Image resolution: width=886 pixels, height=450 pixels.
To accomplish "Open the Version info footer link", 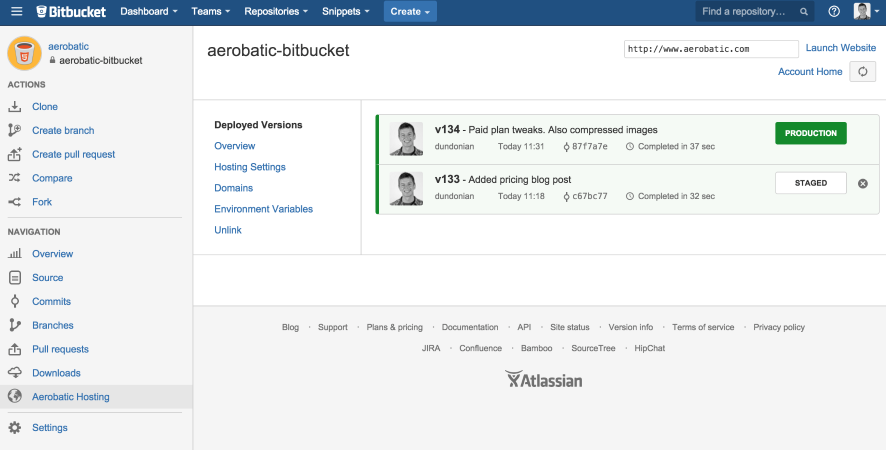I will click(x=631, y=327).
